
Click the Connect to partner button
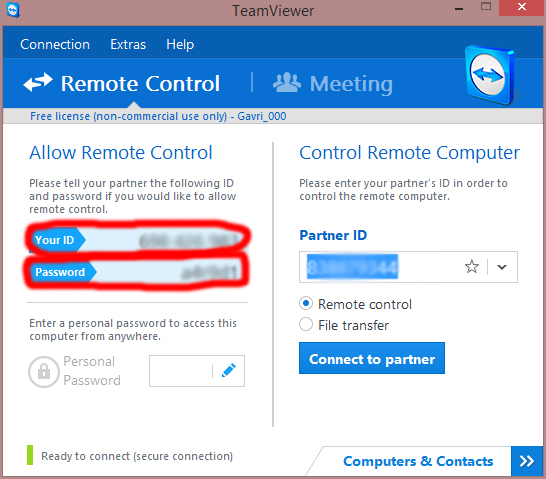point(372,358)
